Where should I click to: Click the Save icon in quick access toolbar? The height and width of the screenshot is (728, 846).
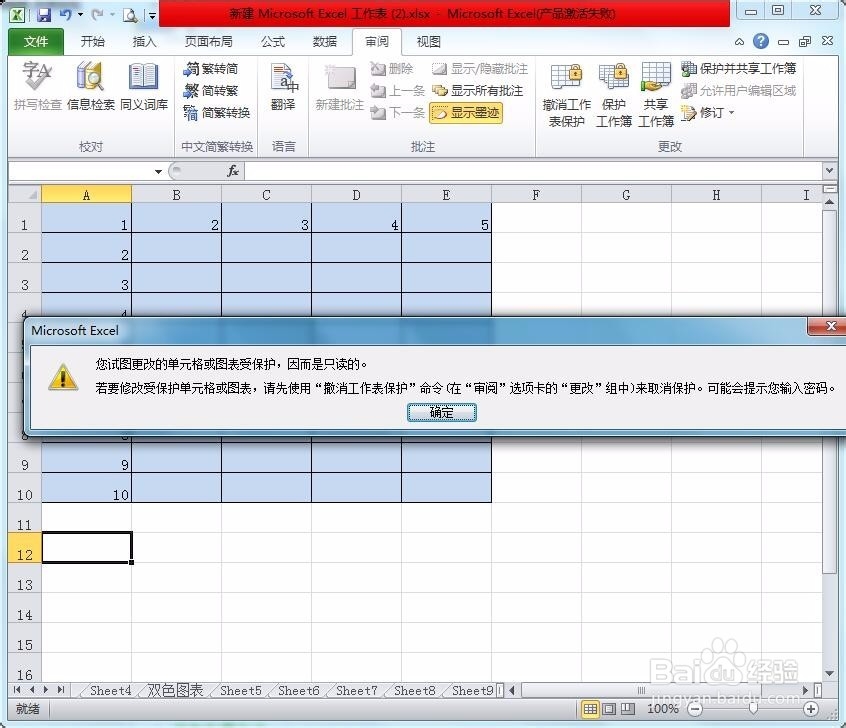[x=44, y=15]
